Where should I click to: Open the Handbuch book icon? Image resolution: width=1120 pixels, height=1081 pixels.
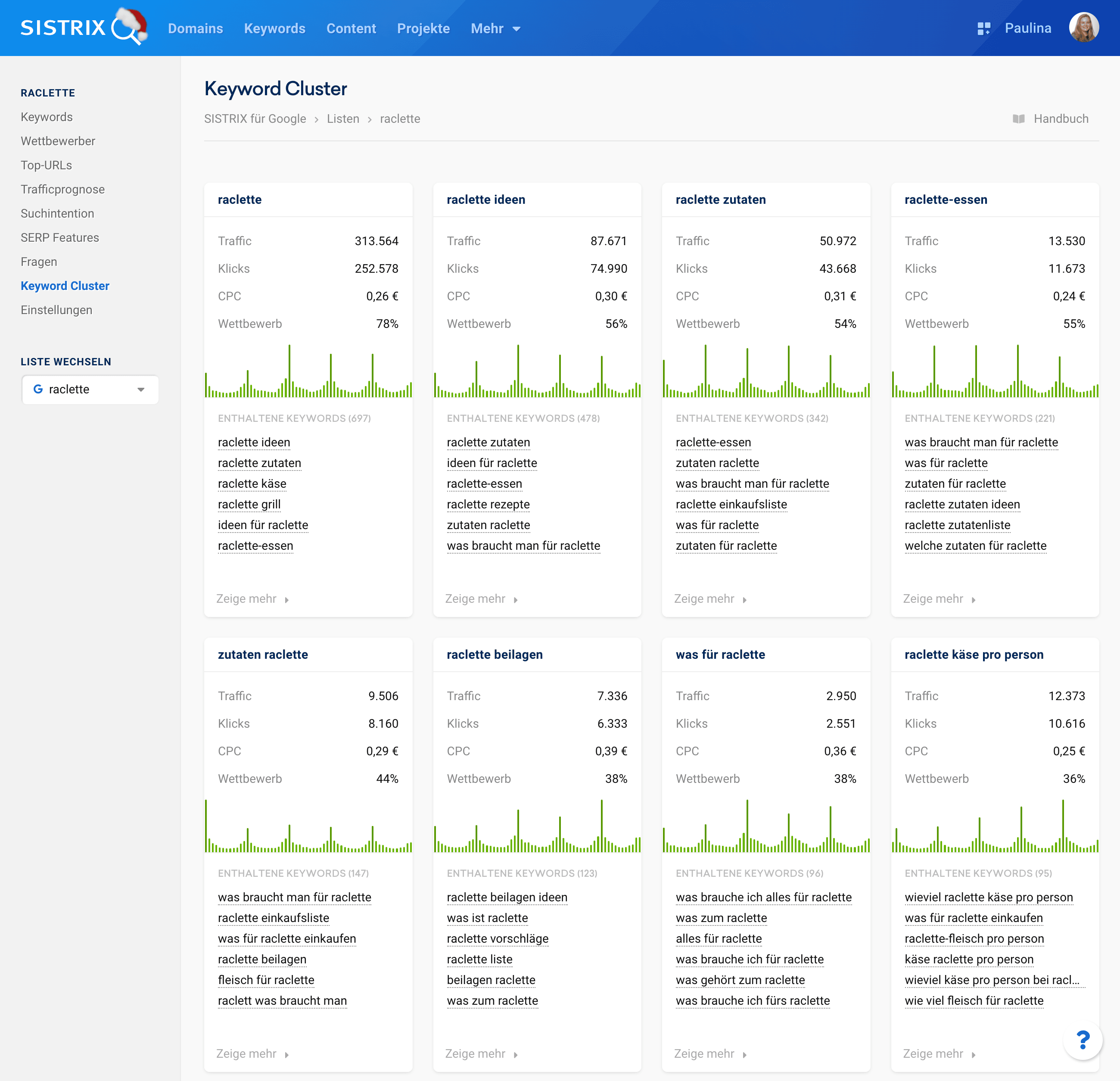pos(1018,119)
